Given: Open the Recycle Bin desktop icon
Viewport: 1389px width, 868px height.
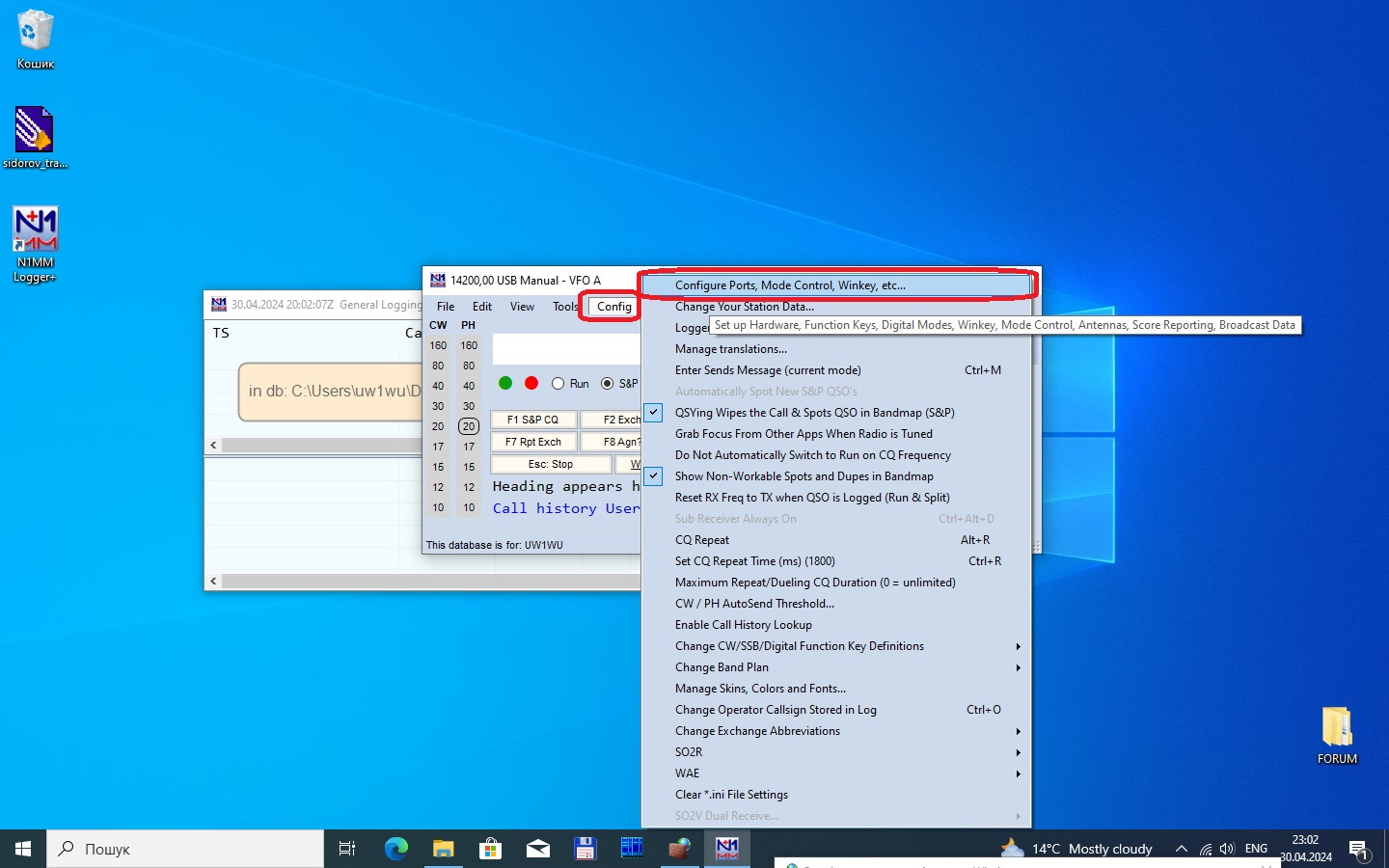Looking at the screenshot, I should [35, 39].
